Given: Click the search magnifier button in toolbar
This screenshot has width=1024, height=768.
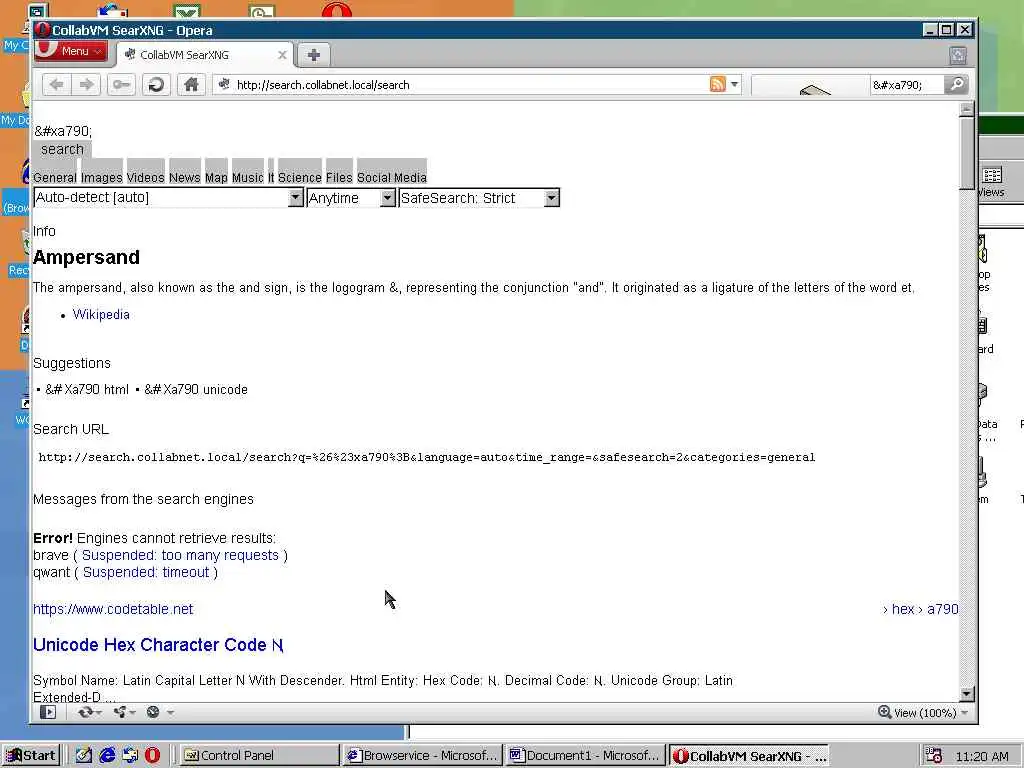Looking at the screenshot, I should (x=956, y=84).
